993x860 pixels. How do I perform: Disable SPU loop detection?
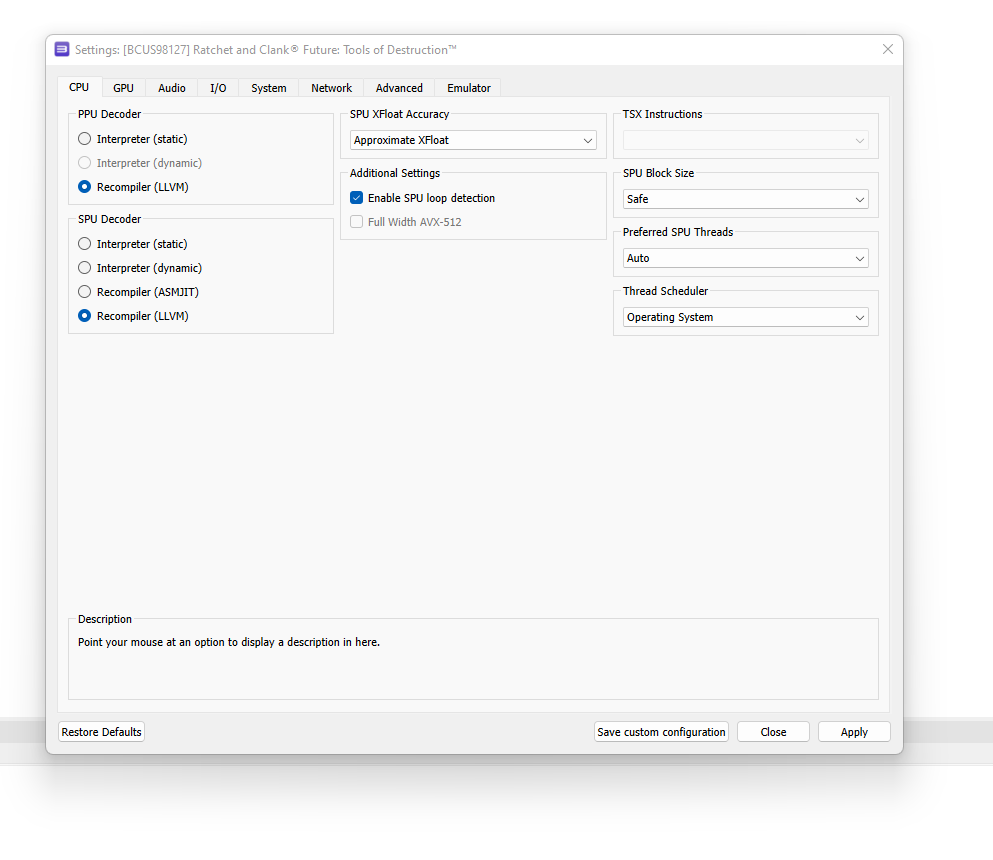356,197
